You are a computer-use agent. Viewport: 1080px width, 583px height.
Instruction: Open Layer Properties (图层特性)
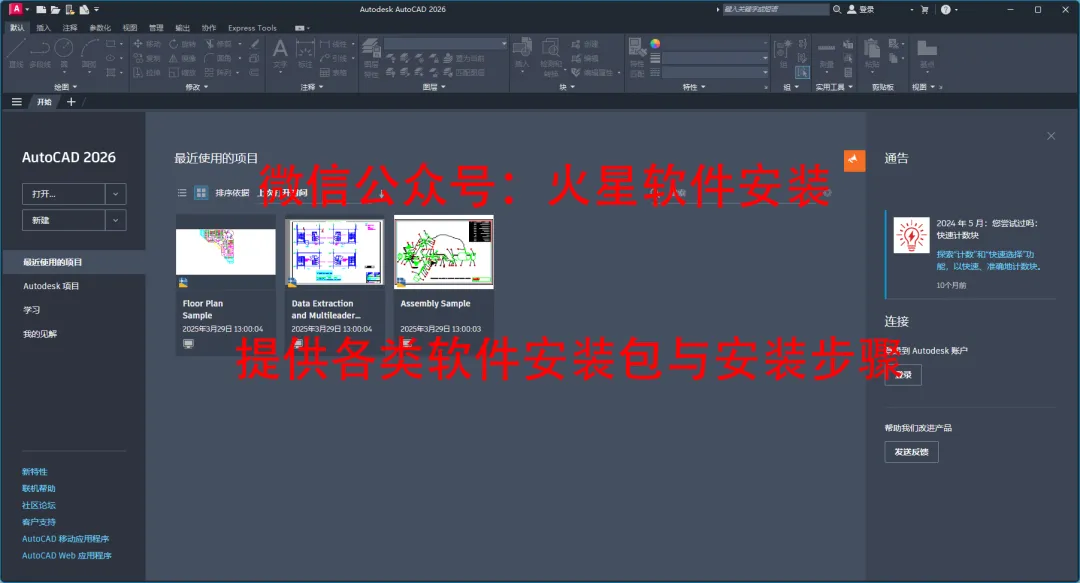coord(371,57)
